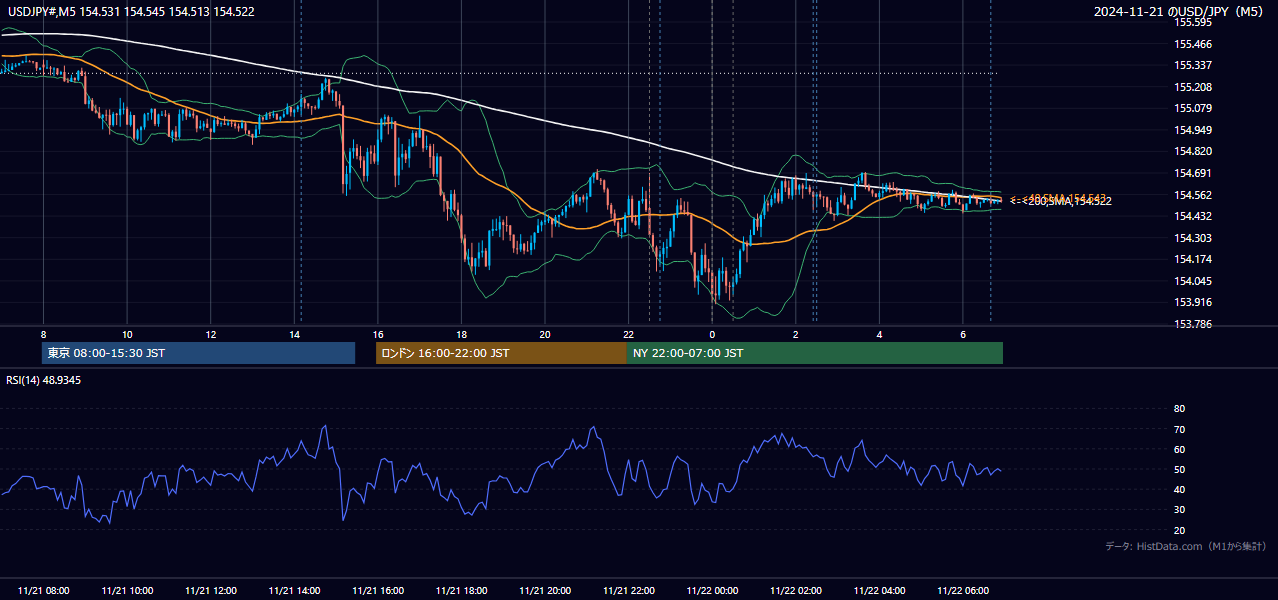This screenshot has width=1278, height=600.
Task: Click price axis label 154.045
Action: point(1193,281)
